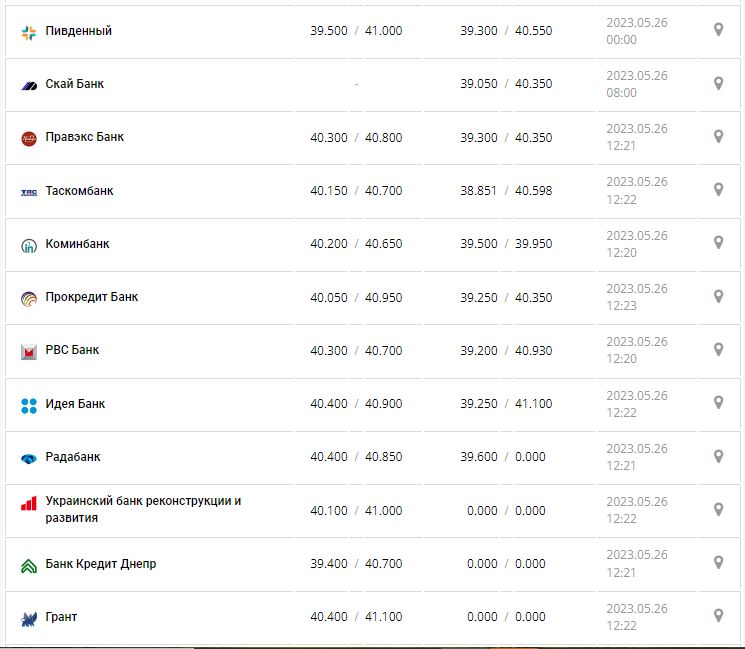Image resolution: width=745 pixels, height=649 pixels.
Task: Open the map pin for Правэкс Банк
Action: [718, 136]
